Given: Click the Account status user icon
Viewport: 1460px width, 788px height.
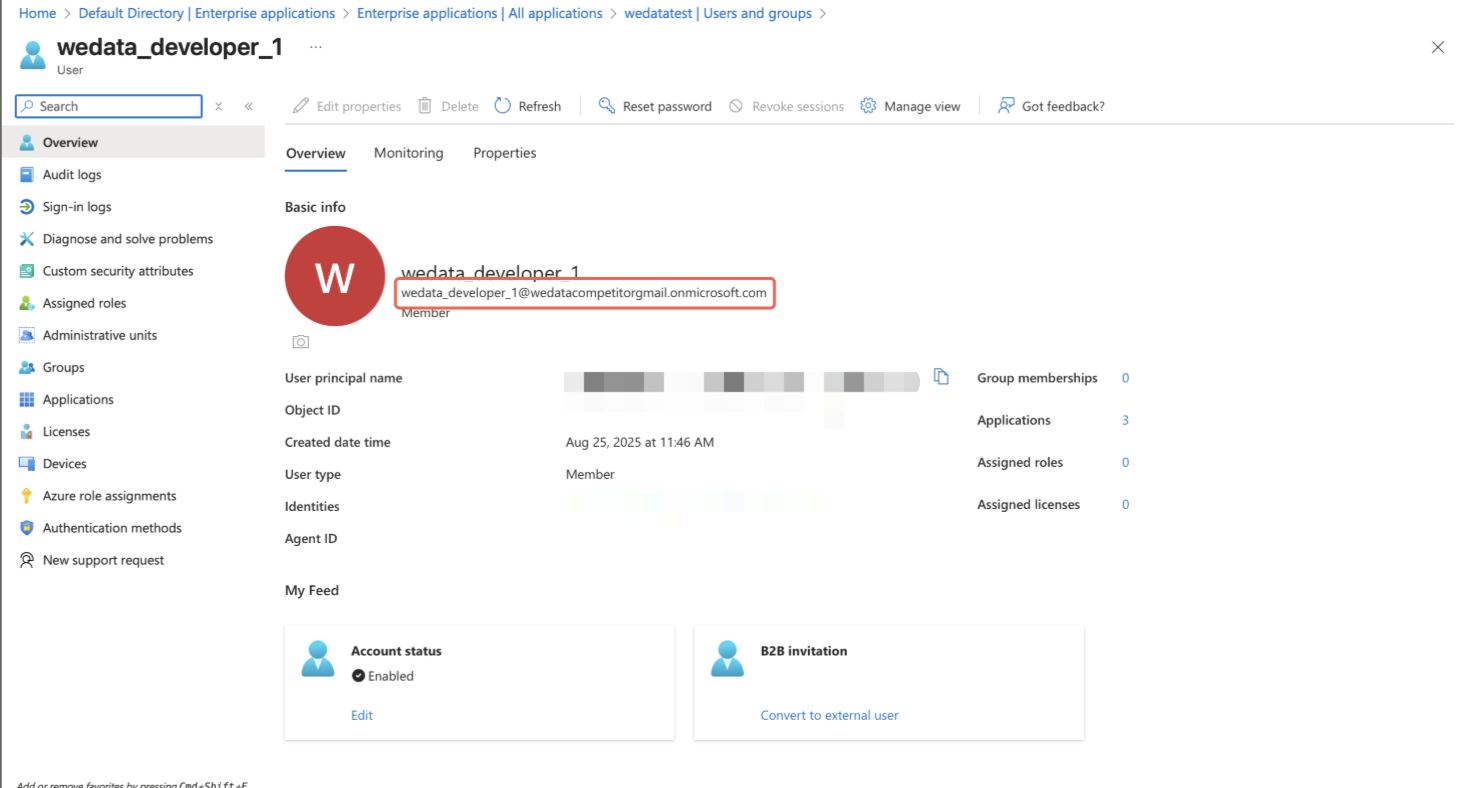Looking at the screenshot, I should tap(318, 659).
